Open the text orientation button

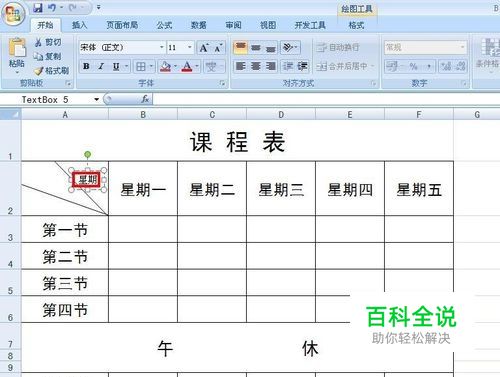point(290,48)
